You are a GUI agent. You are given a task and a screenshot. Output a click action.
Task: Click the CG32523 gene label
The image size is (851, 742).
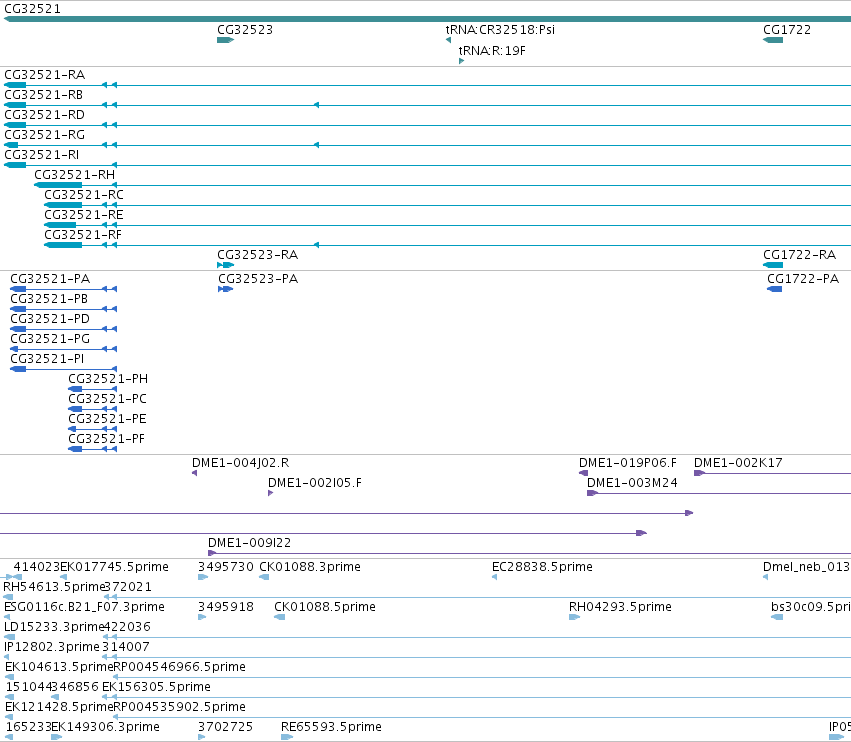(245, 29)
